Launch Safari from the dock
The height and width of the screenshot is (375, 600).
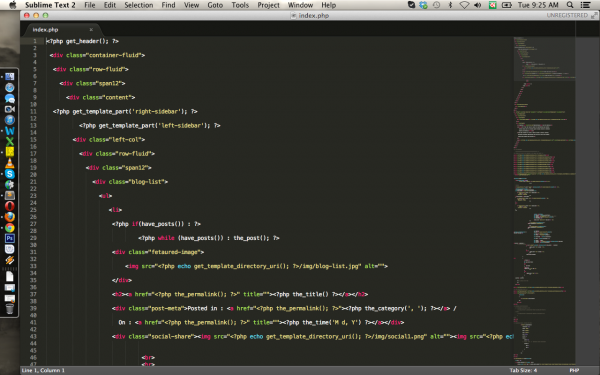(10, 88)
